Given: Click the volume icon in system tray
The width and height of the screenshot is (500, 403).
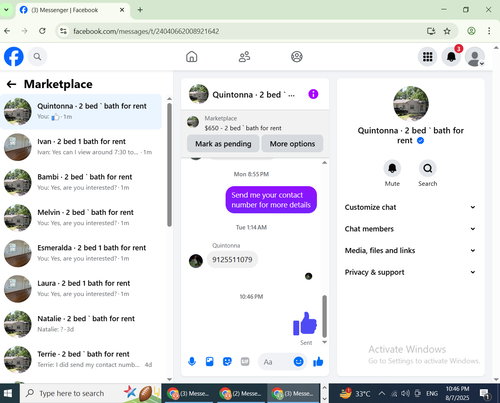Looking at the screenshot, I should 405,394.
